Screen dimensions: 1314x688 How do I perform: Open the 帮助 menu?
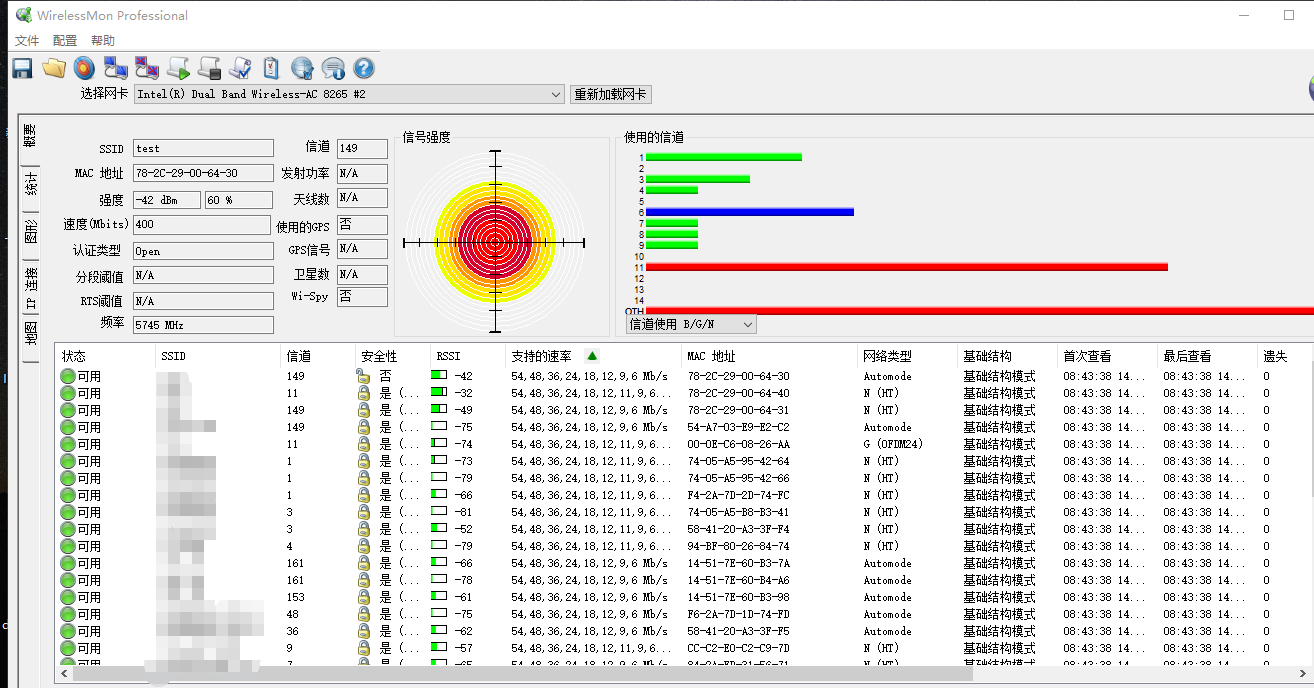click(103, 41)
